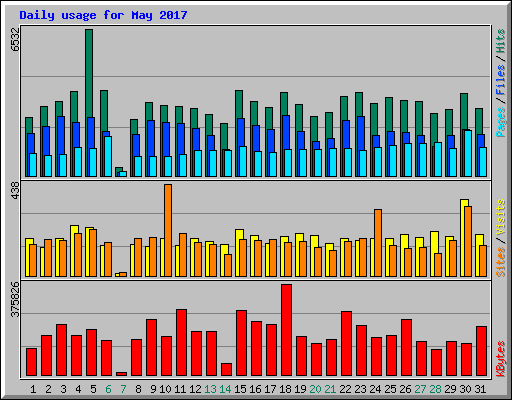Click the red KBytes bar for day 22
The height and width of the screenshot is (400, 512).
(x=347, y=344)
